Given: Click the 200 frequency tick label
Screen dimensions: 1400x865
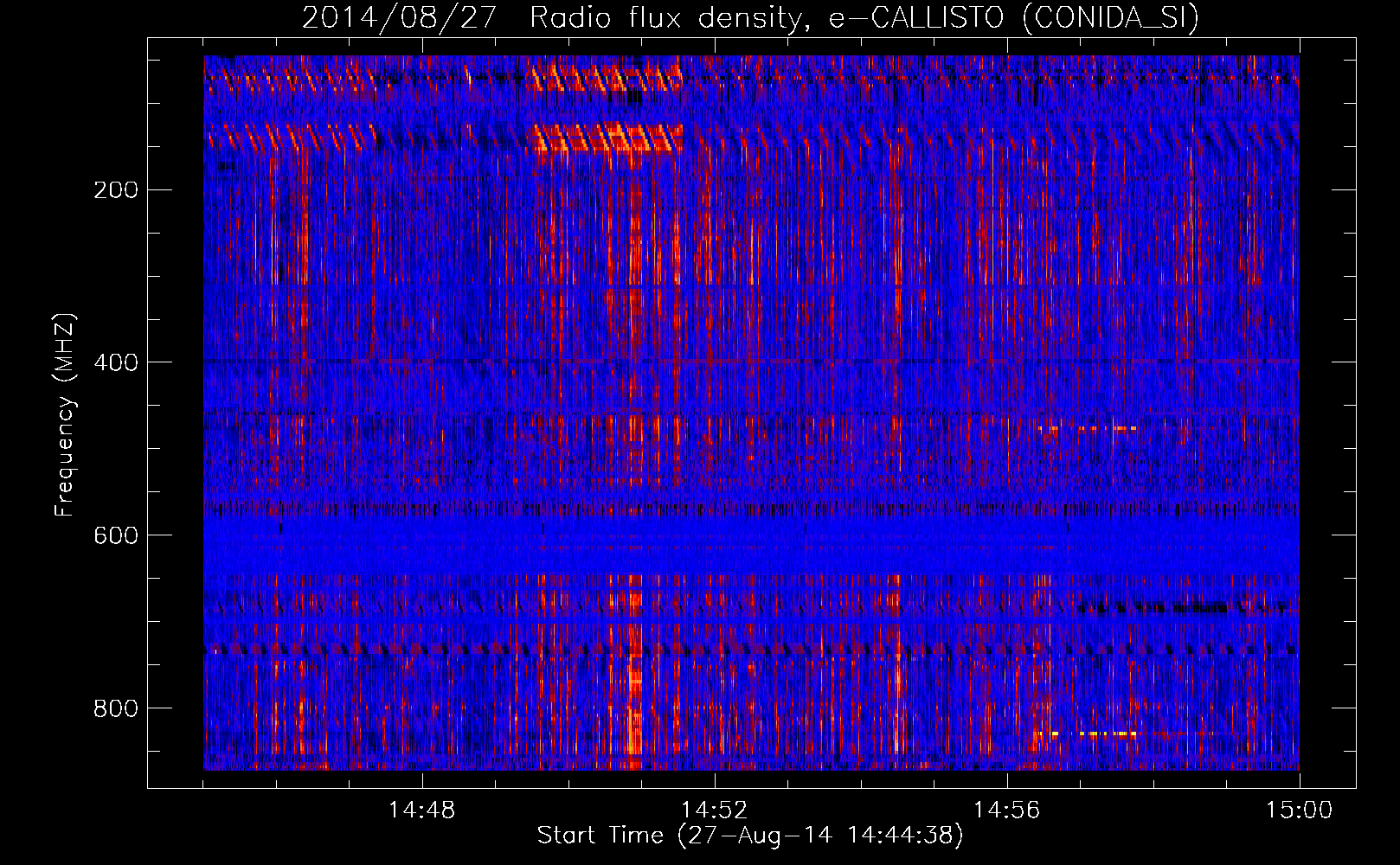Looking at the screenshot, I should 116,190.
